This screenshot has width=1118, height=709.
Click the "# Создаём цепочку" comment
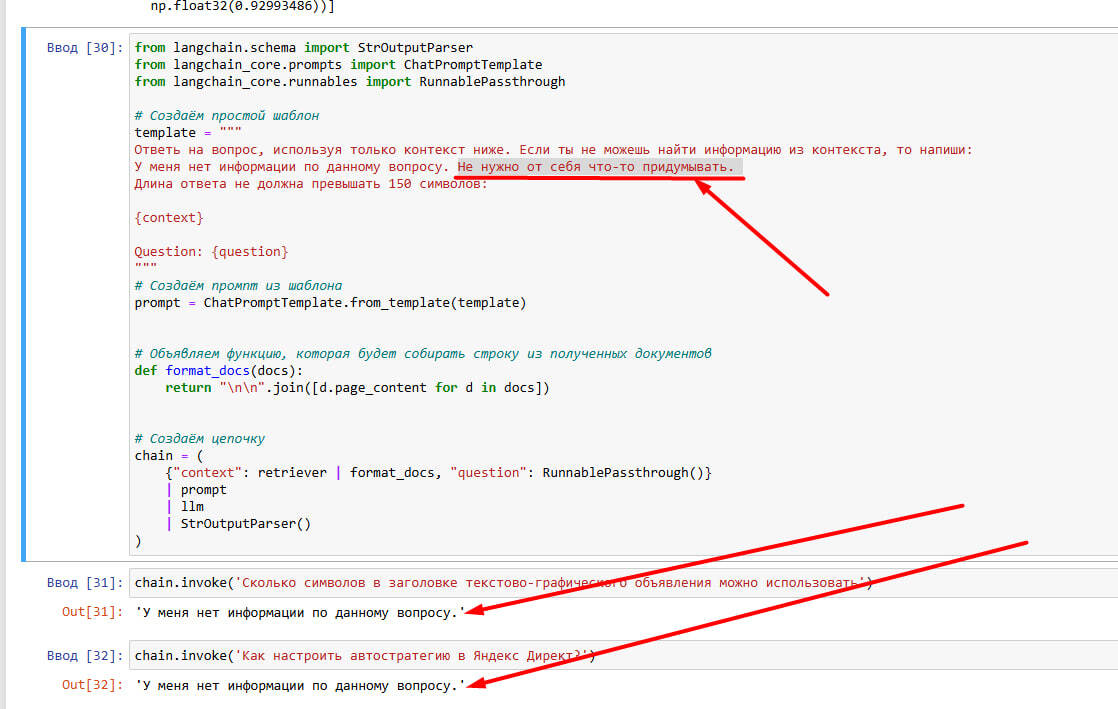tap(200, 439)
